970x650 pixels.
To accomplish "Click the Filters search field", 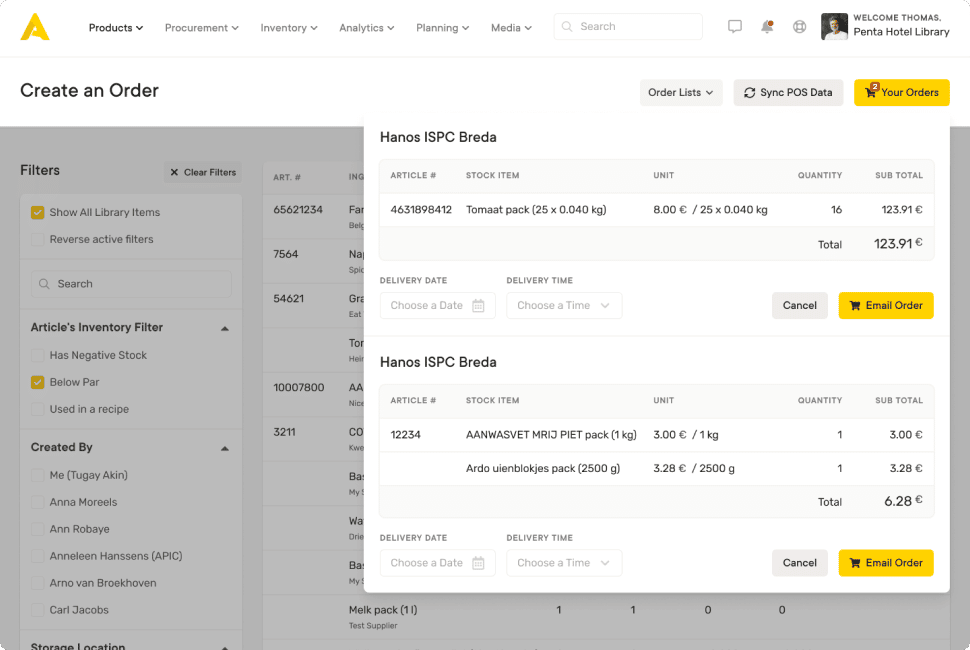I will pyautogui.click(x=131, y=284).
